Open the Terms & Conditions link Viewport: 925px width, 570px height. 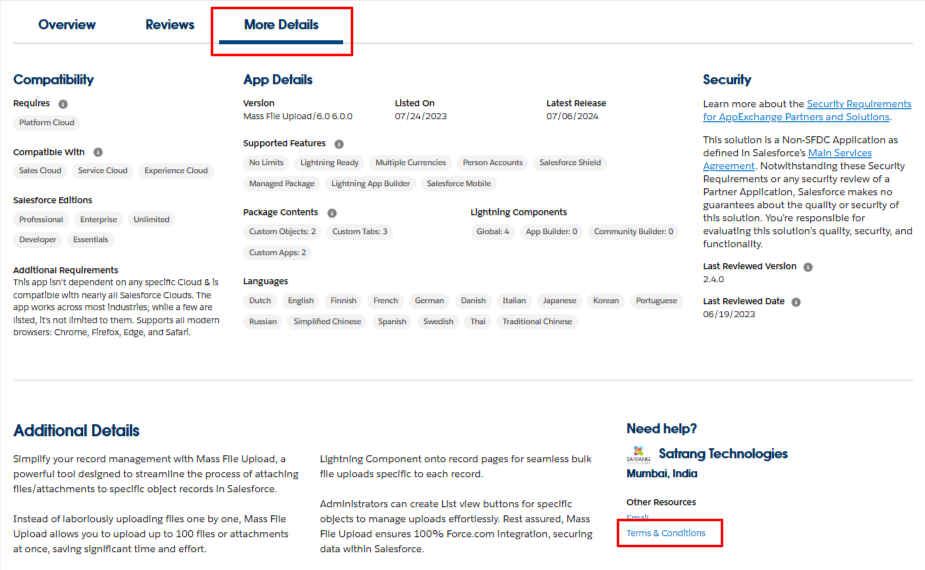tap(665, 533)
